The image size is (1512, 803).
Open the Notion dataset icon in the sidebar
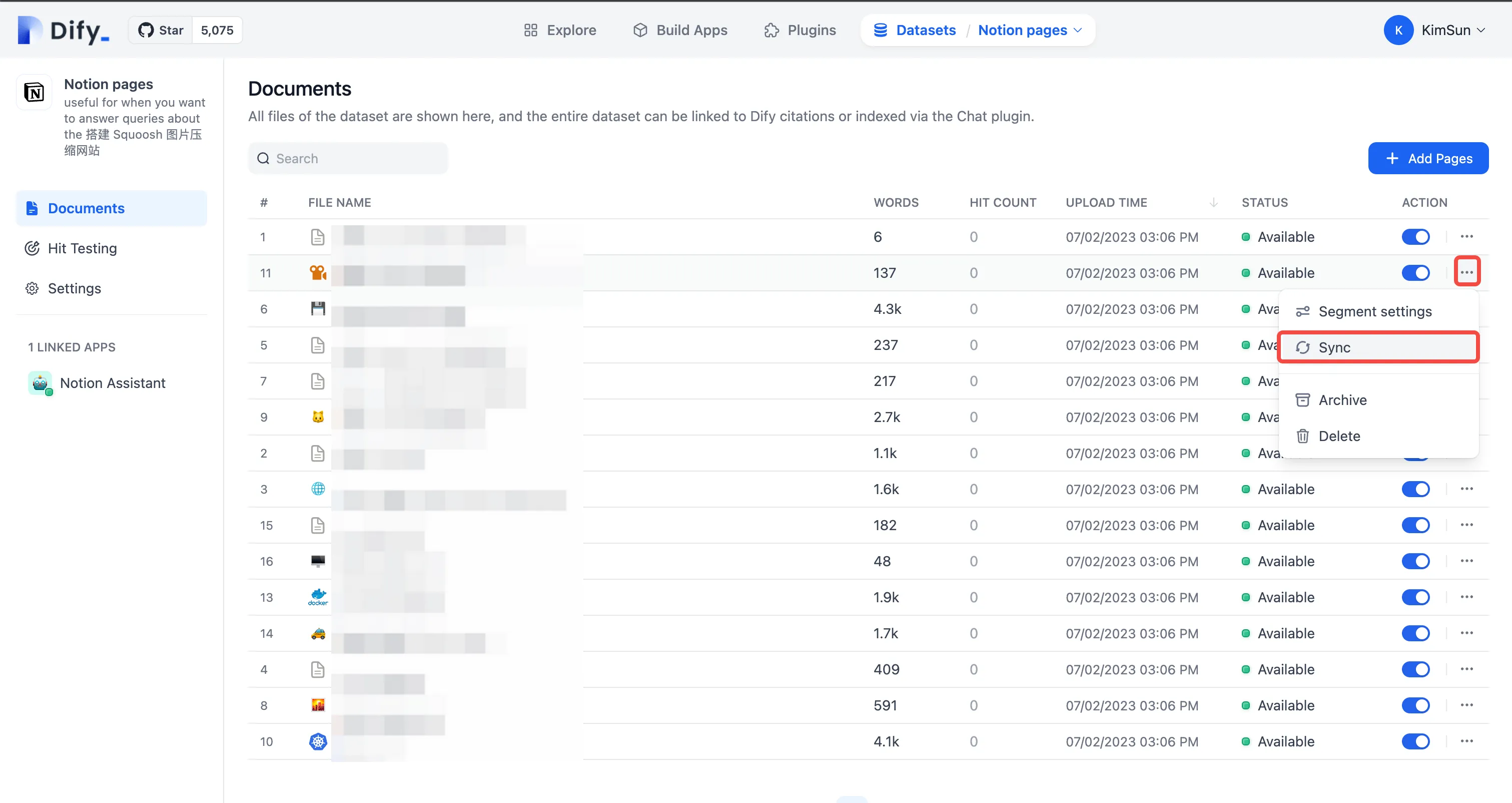click(34, 92)
